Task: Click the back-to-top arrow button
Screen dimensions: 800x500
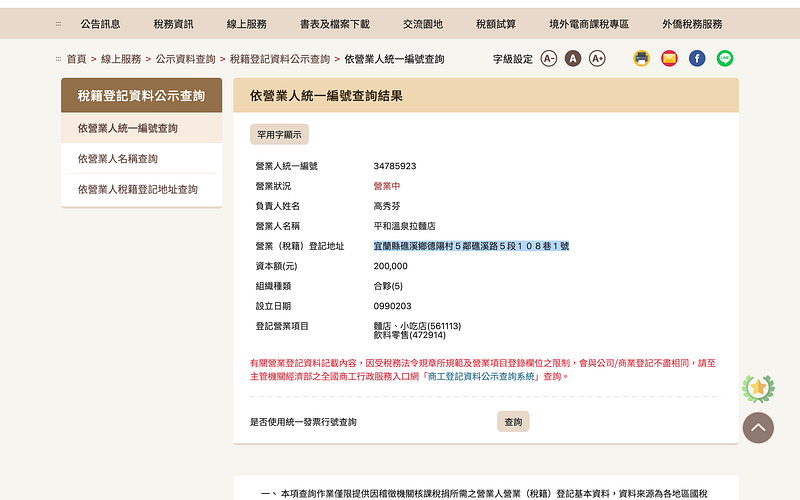Action: click(758, 428)
